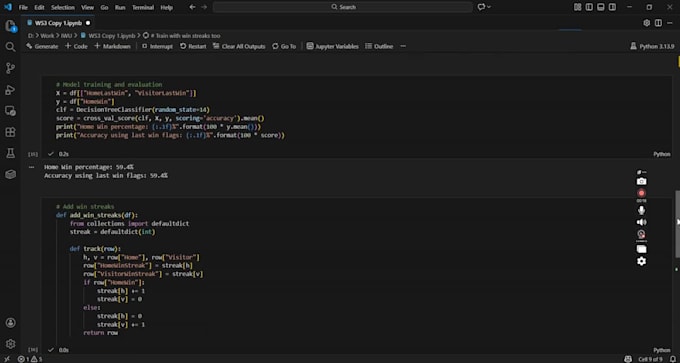Screen dimensions: 680x363
Task: Toggle the secondary side bar
Action: (612, 7)
